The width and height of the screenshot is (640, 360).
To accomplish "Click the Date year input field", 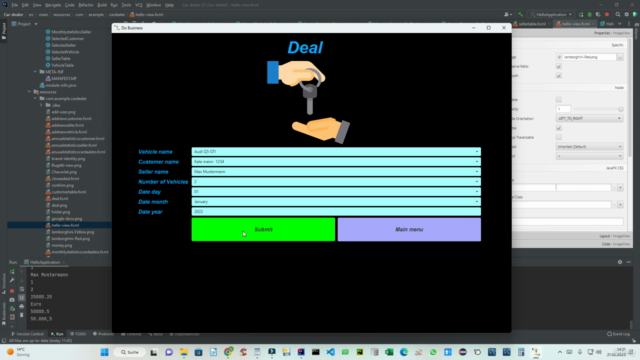I will pyautogui.click(x=336, y=211).
